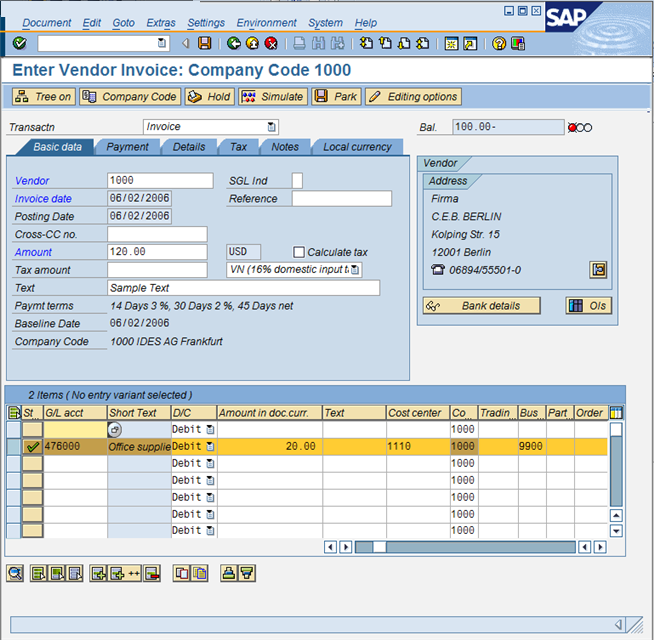Viewport: 655px width, 643px height.
Task: Click the Save diskette icon in toolbar
Action: pos(205,44)
